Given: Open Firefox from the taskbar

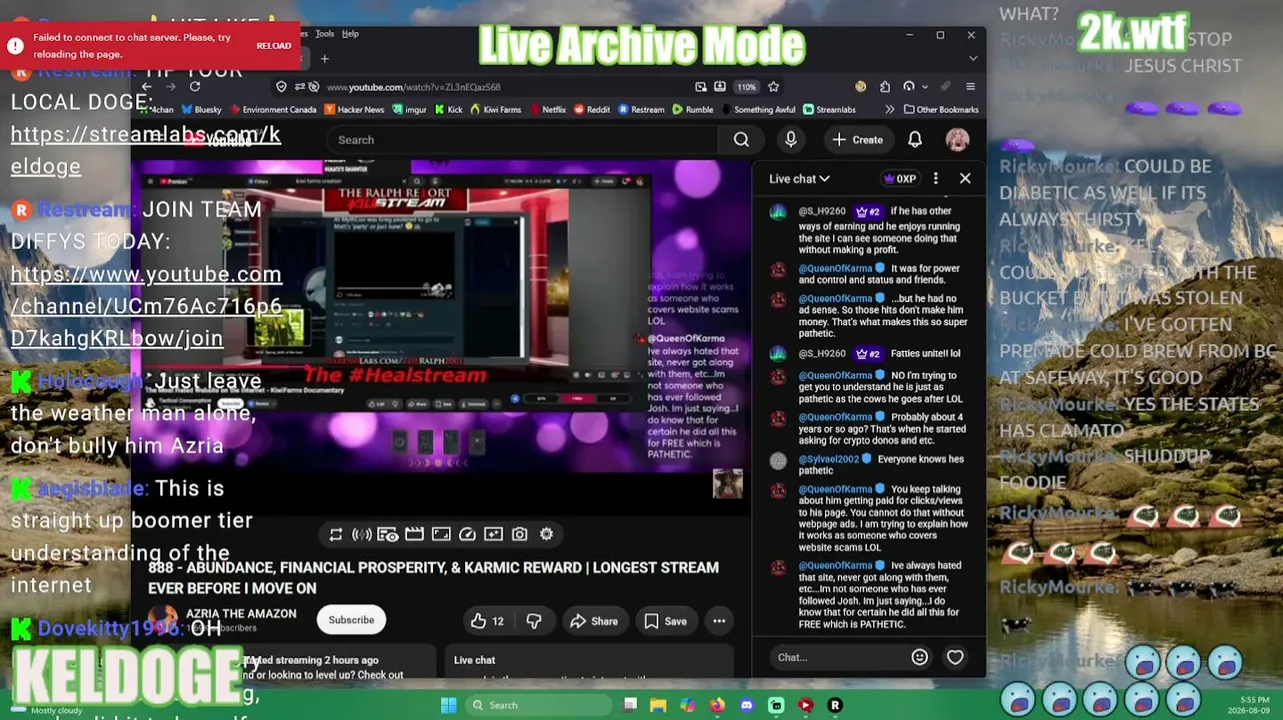Looking at the screenshot, I should (717, 705).
